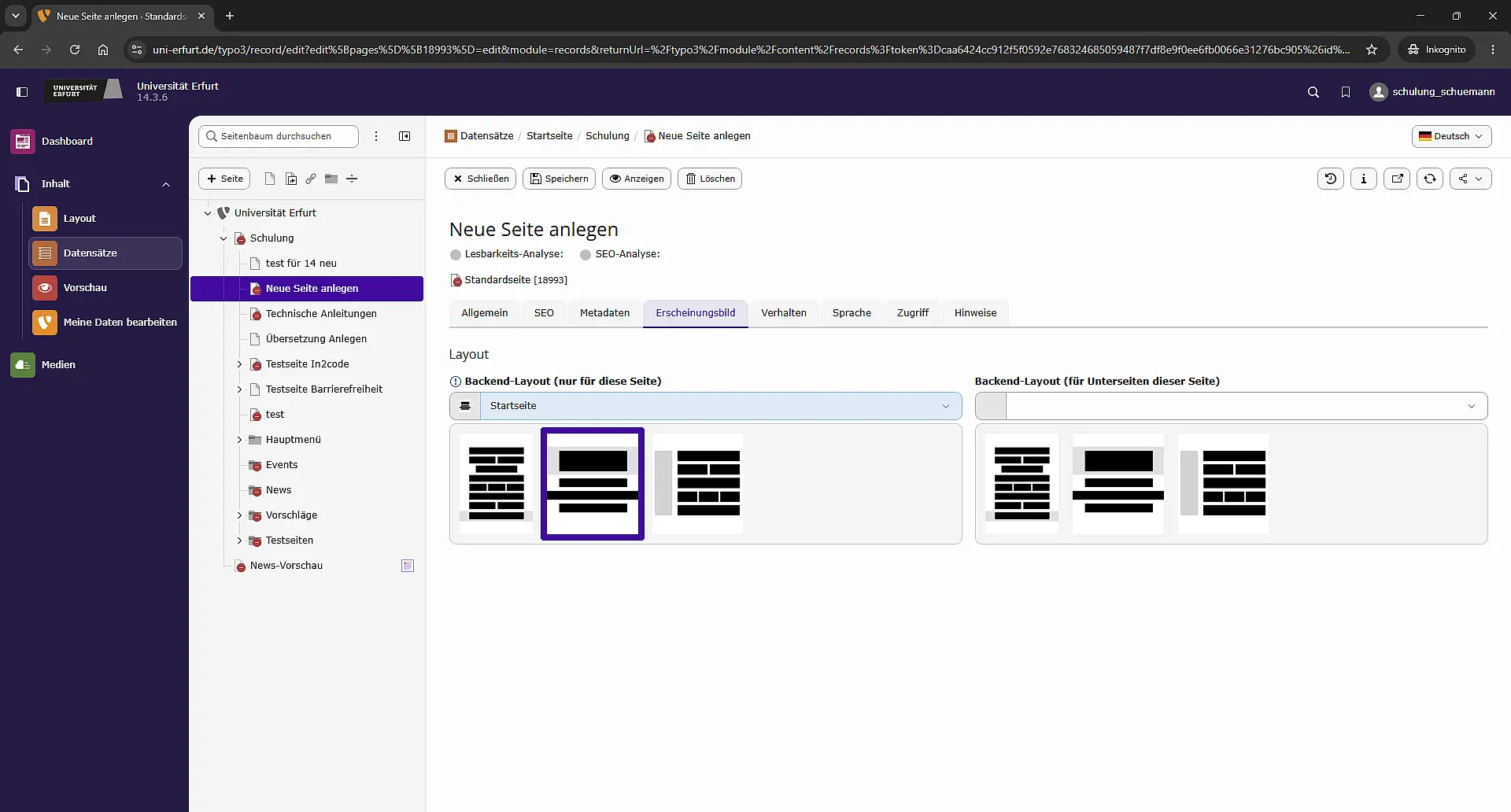Pick the folder icon in tree toolbar
1511x812 pixels.
tap(331, 179)
